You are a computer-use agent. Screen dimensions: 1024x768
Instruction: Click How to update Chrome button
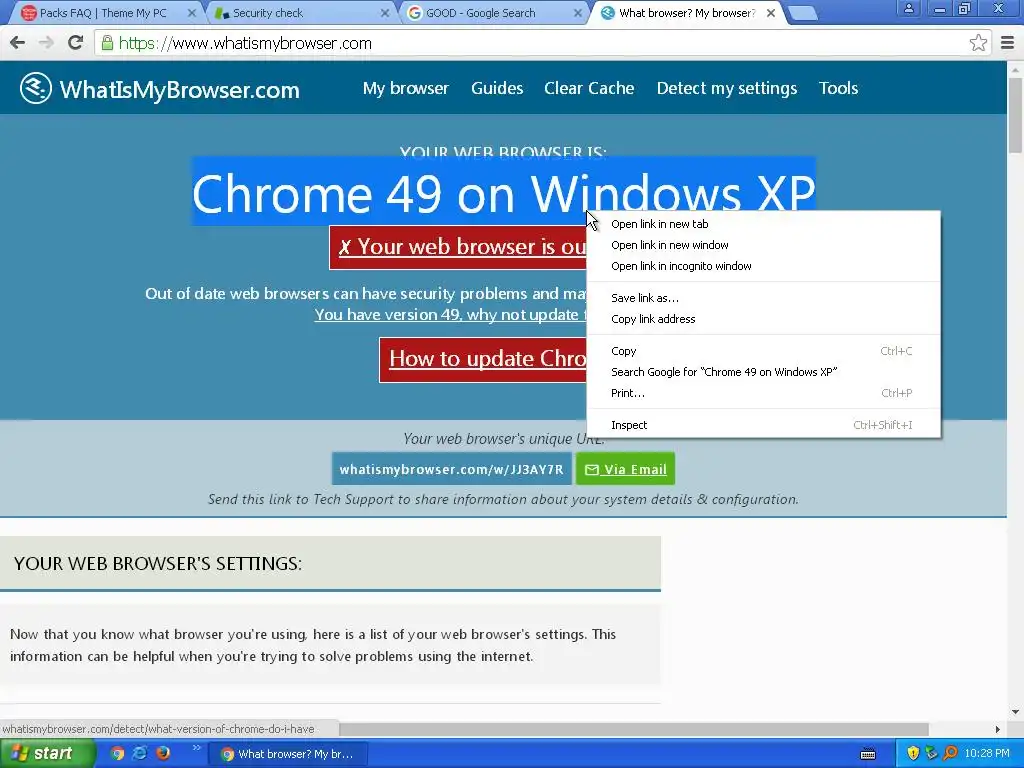coord(483,359)
